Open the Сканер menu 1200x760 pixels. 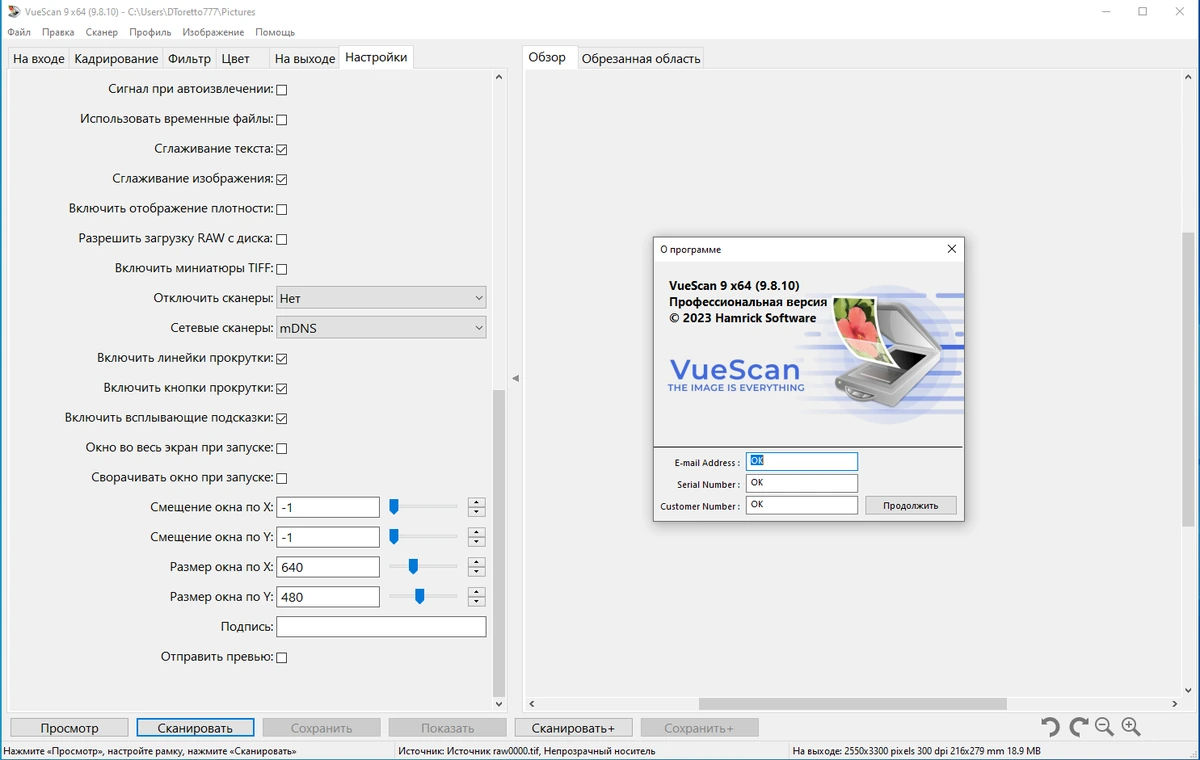(102, 32)
